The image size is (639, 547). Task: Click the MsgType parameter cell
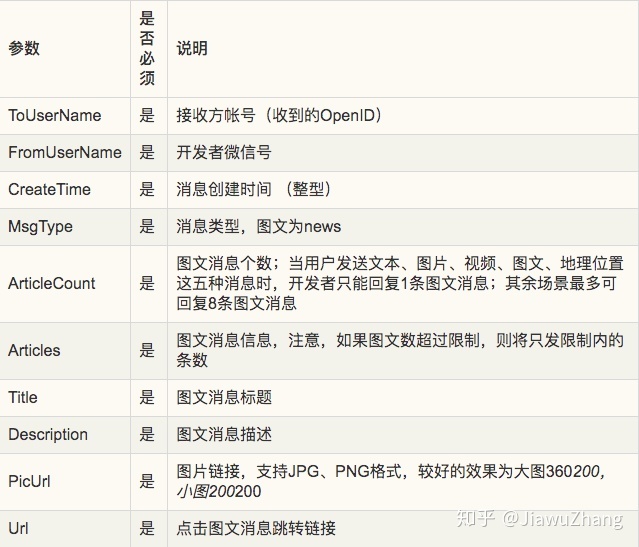[40, 227]
